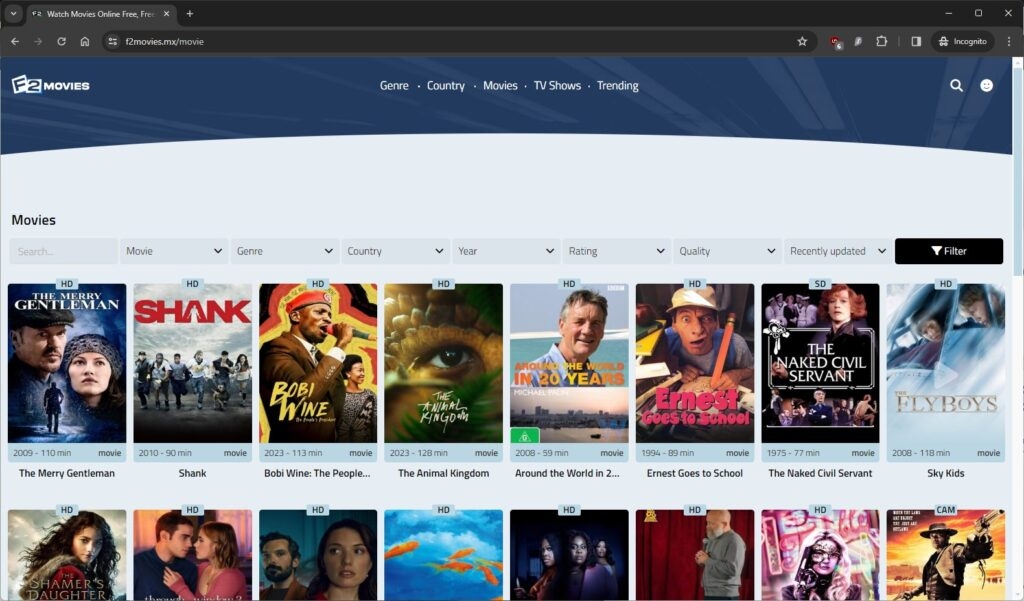The image size is (1024, 601).
Task: Open a new browser tab
Action: tap(189, 13)
